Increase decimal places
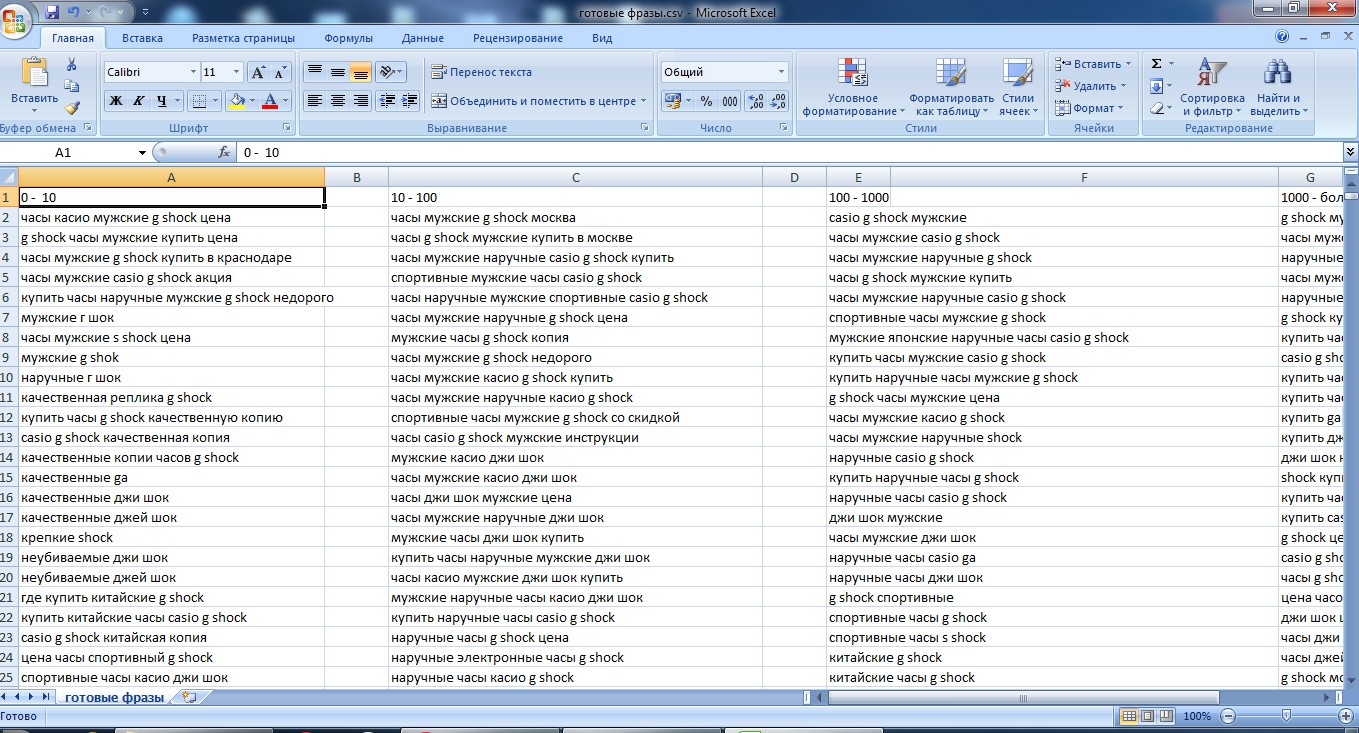1359x733 pixels. (755, 101)
